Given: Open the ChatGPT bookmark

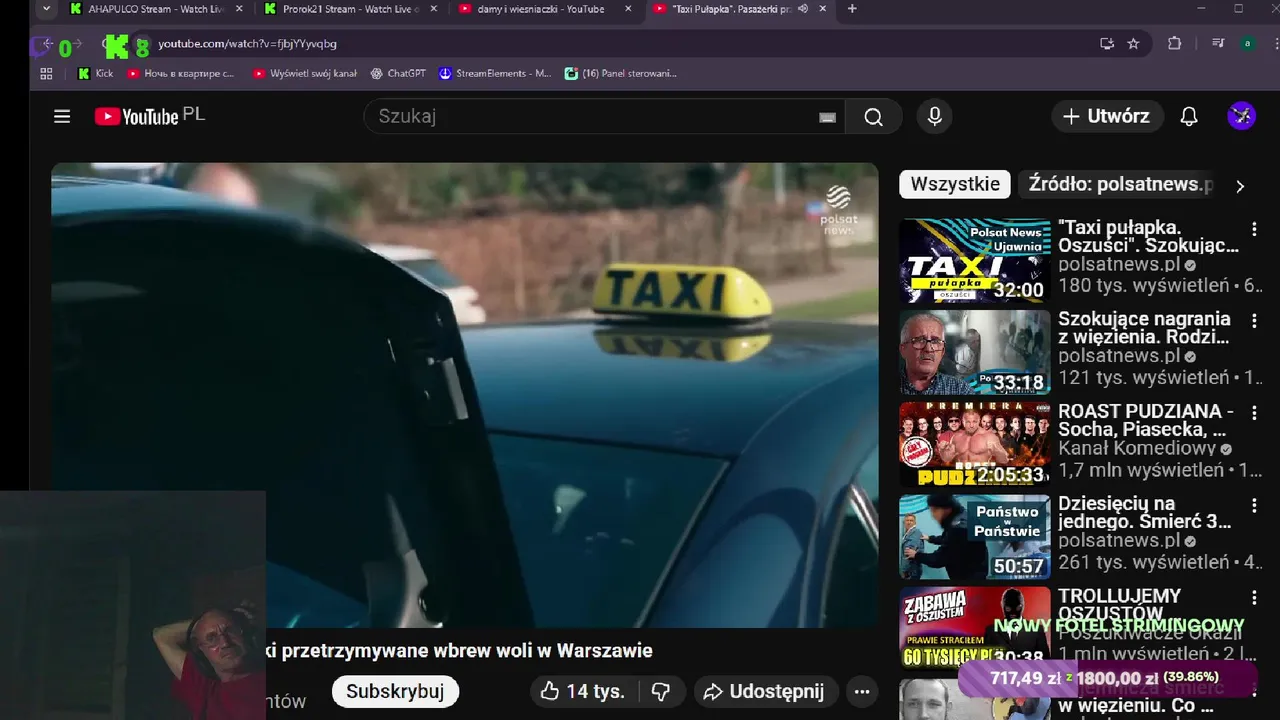Looking at the screenshot, I should pos(398,73).
